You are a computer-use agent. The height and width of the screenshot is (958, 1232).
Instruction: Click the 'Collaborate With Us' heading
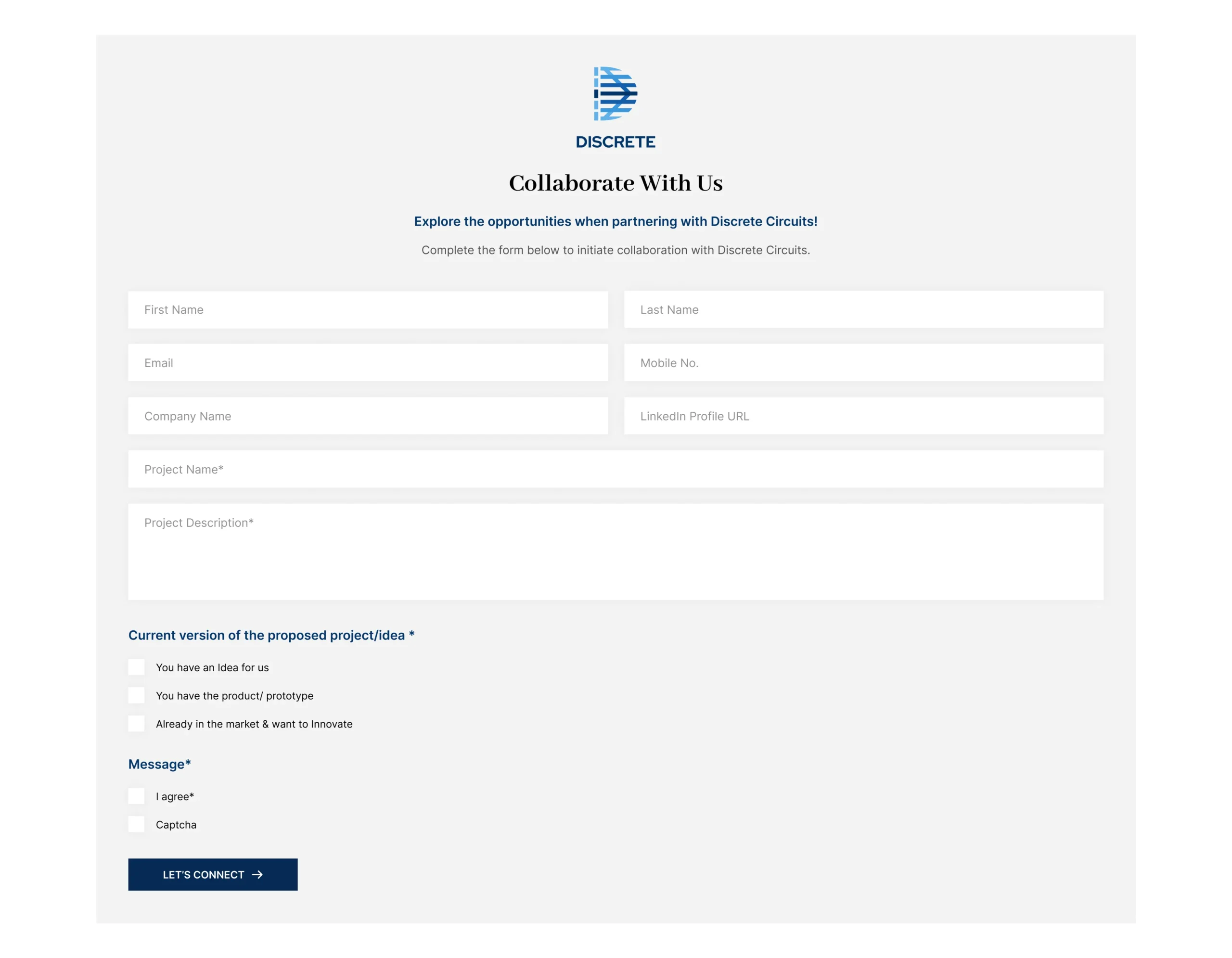click(616, 183)
